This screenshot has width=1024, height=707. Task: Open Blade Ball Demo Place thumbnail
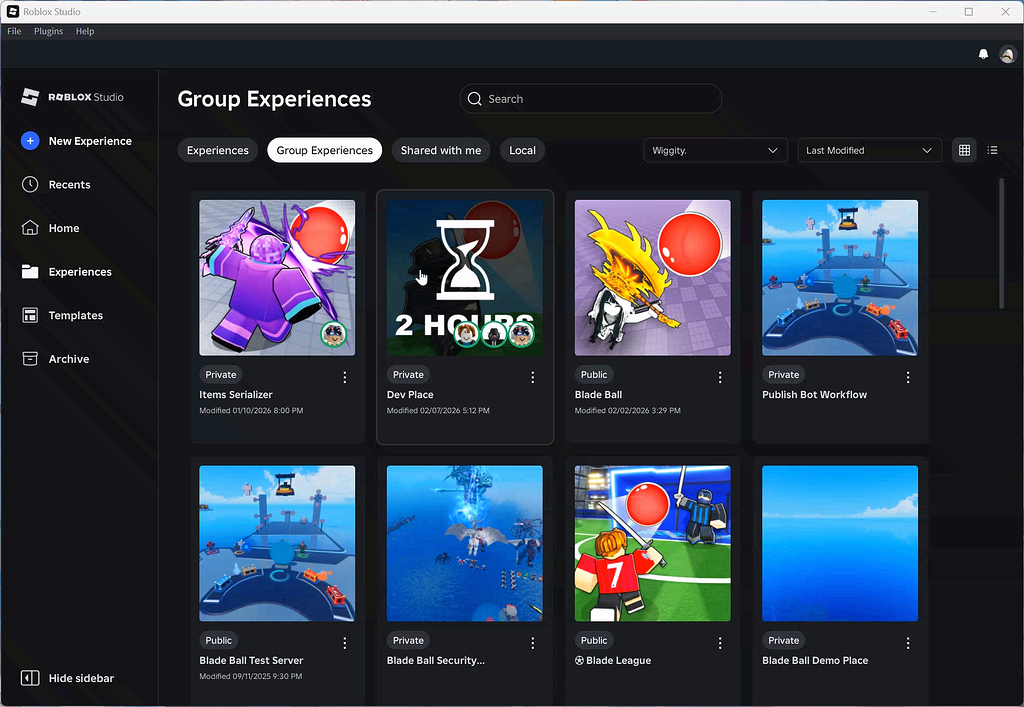point(840,543)
